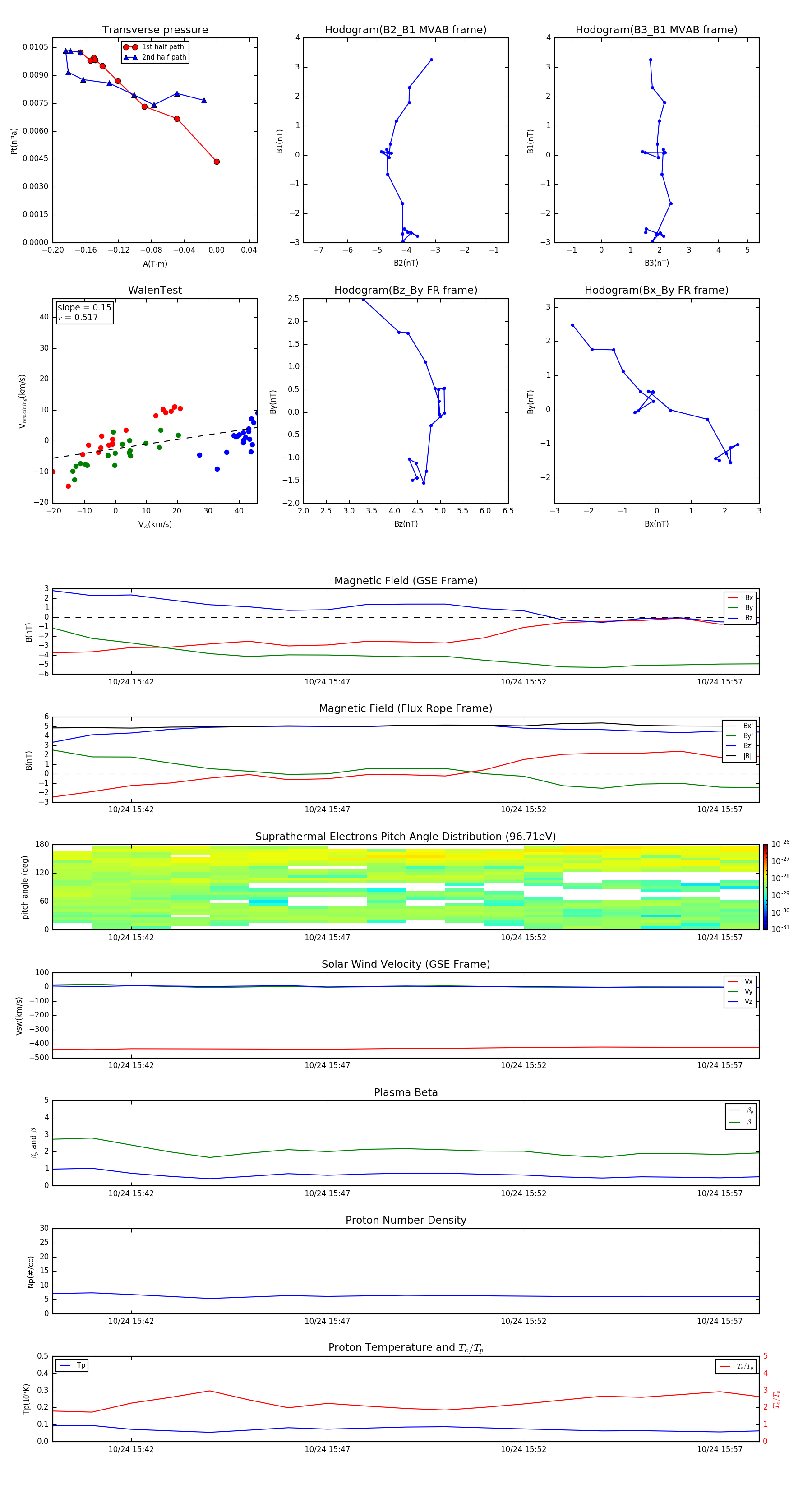Screen dimensions: 812x1489
Task: Click 'Bz' legend entry in GSE plot
Action: click(740, 618)
